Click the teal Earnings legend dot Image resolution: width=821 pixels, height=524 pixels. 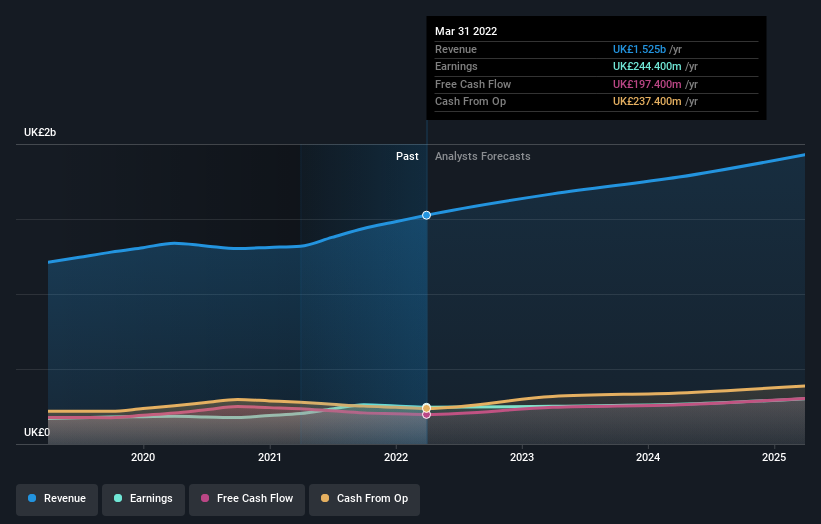[118, 498]
